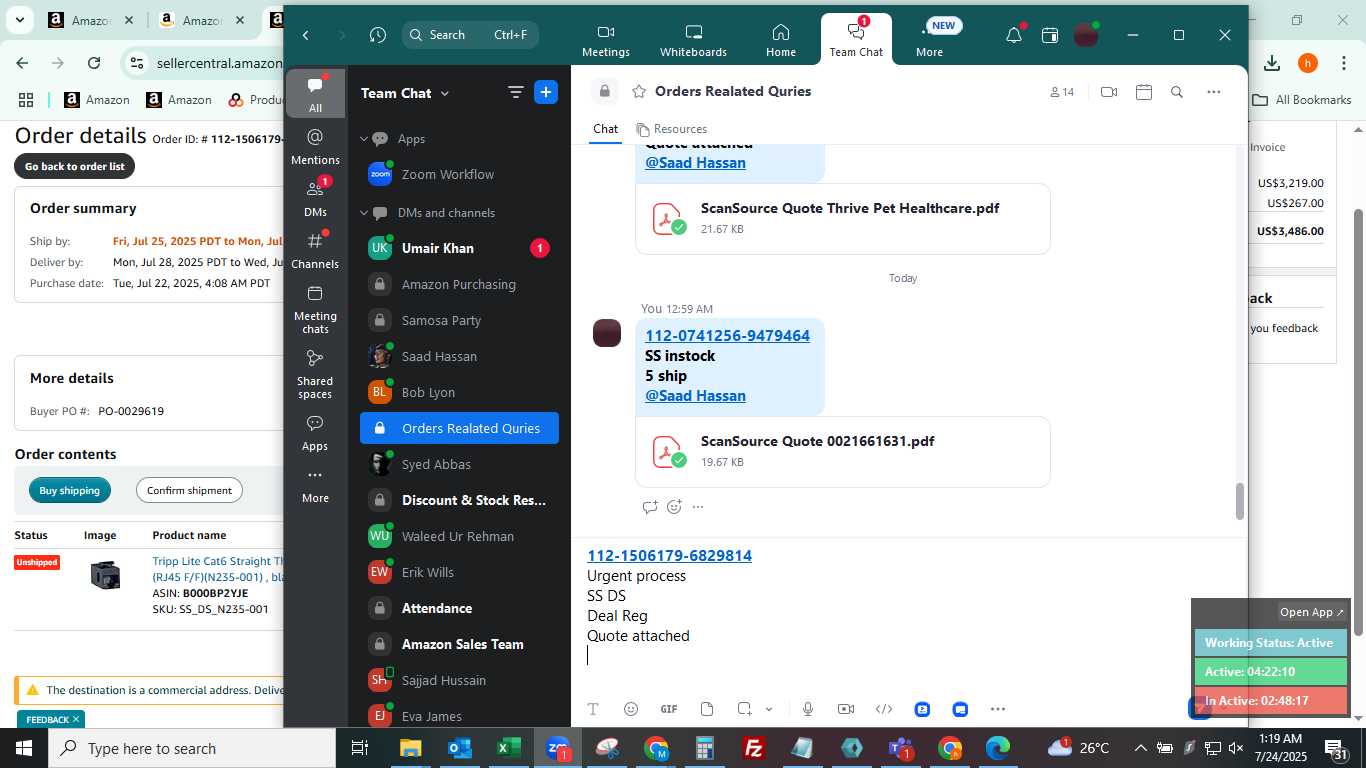Screen dimensions: 1366x768
Task: Open the Discount & Stock channel
Action: click(x=459, y=500)
